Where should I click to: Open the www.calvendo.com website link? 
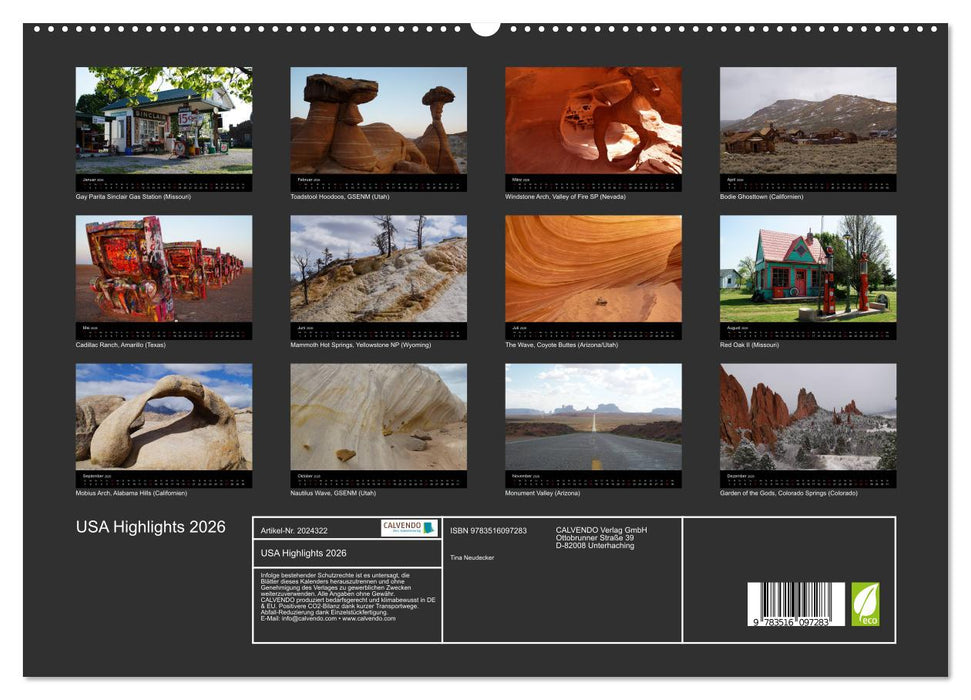click(x=370, y=619)
